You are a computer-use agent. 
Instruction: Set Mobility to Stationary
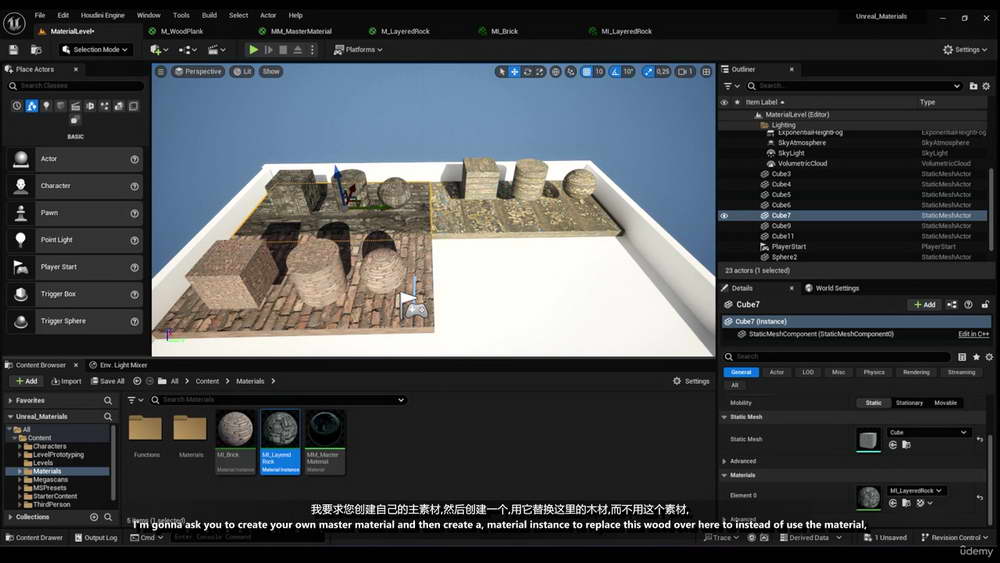[909, 403]
